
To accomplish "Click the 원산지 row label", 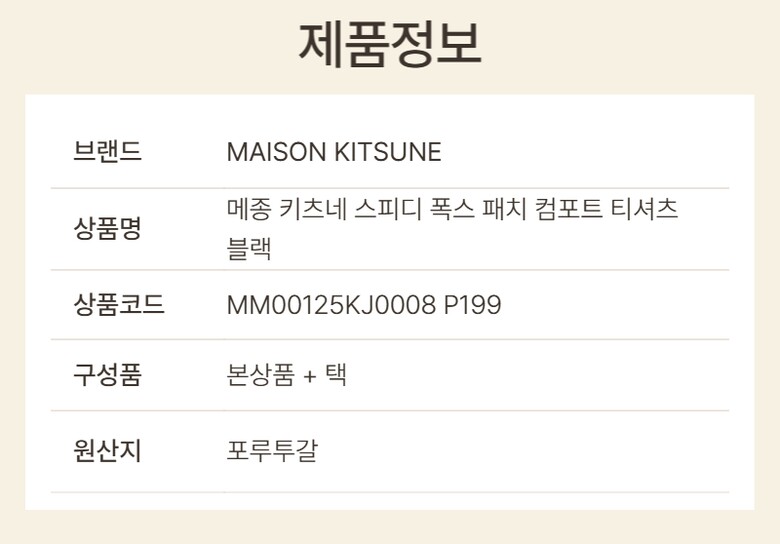I will pyautogui.click(x=107, y=451).
